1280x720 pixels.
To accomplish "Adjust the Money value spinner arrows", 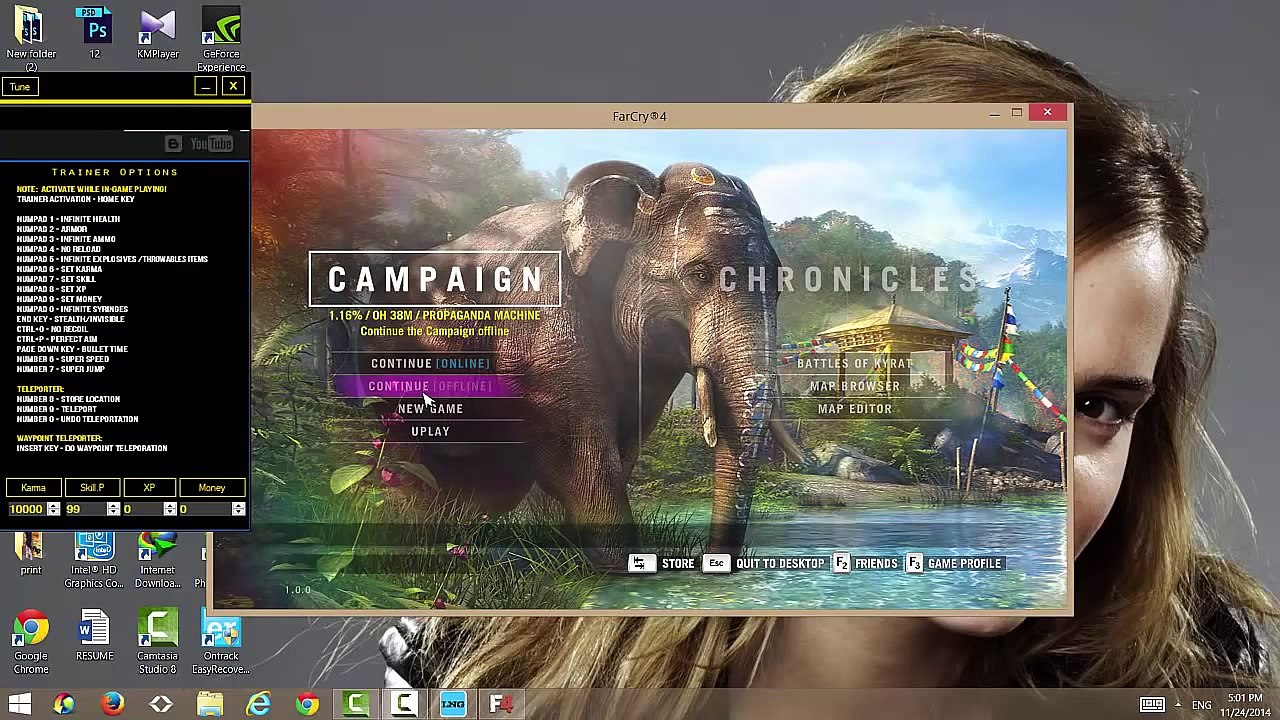I will 238,509.
